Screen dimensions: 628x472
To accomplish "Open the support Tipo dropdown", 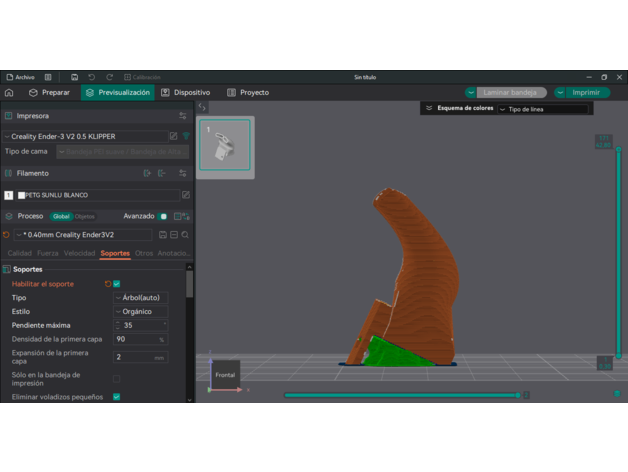I will tap(141, 298).
